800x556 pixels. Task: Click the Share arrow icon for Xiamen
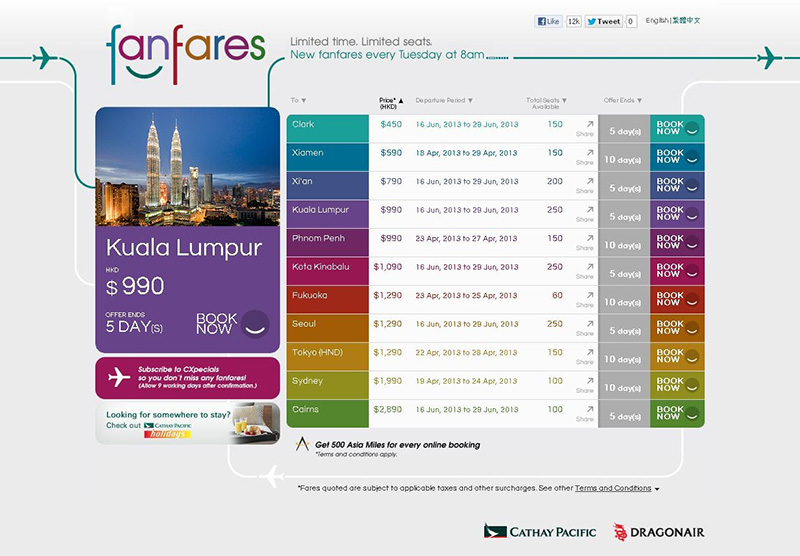pyautogui.click(x=590, y=153)
